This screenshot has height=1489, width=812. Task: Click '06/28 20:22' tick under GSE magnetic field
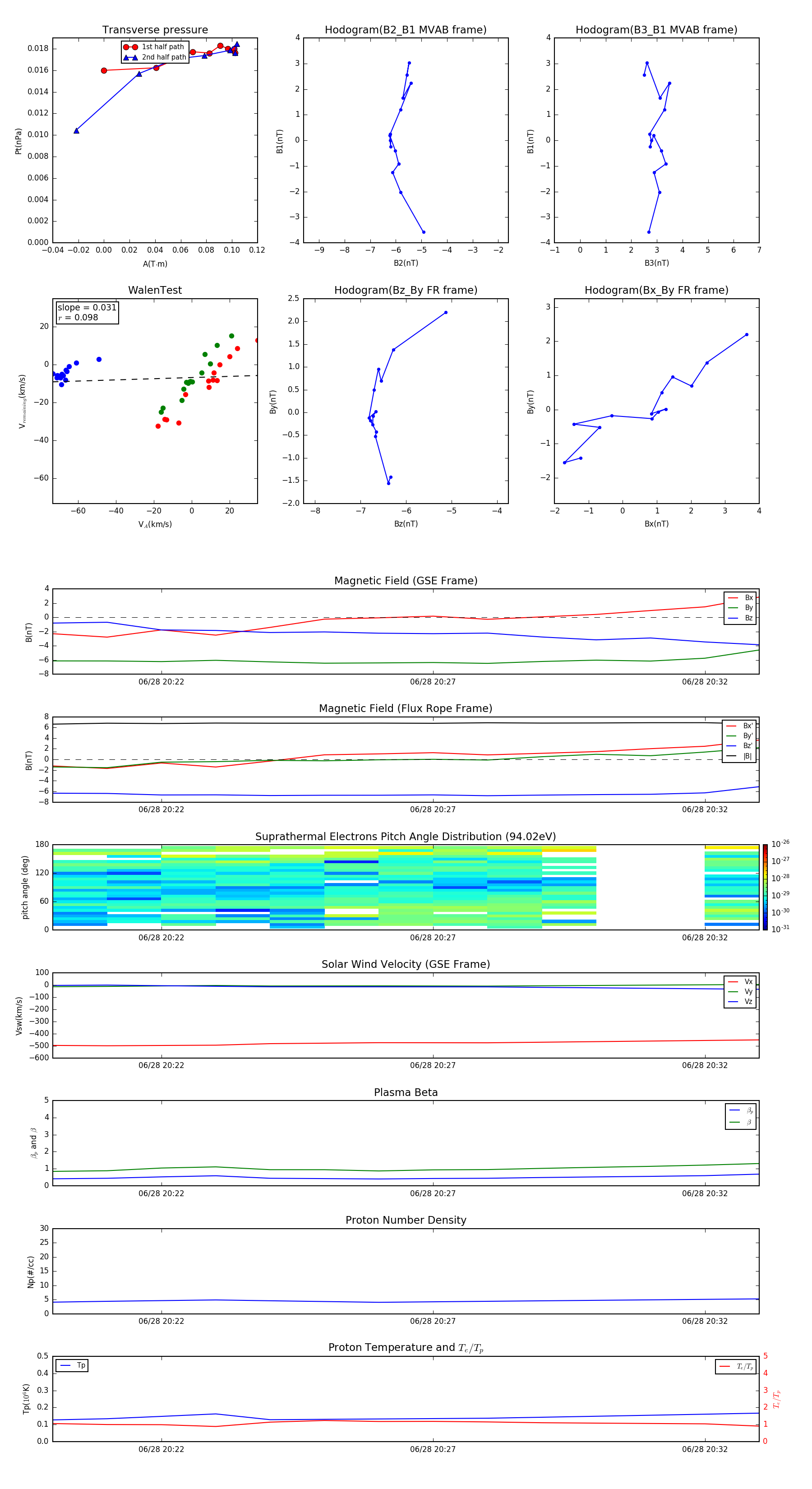[161, 682]
